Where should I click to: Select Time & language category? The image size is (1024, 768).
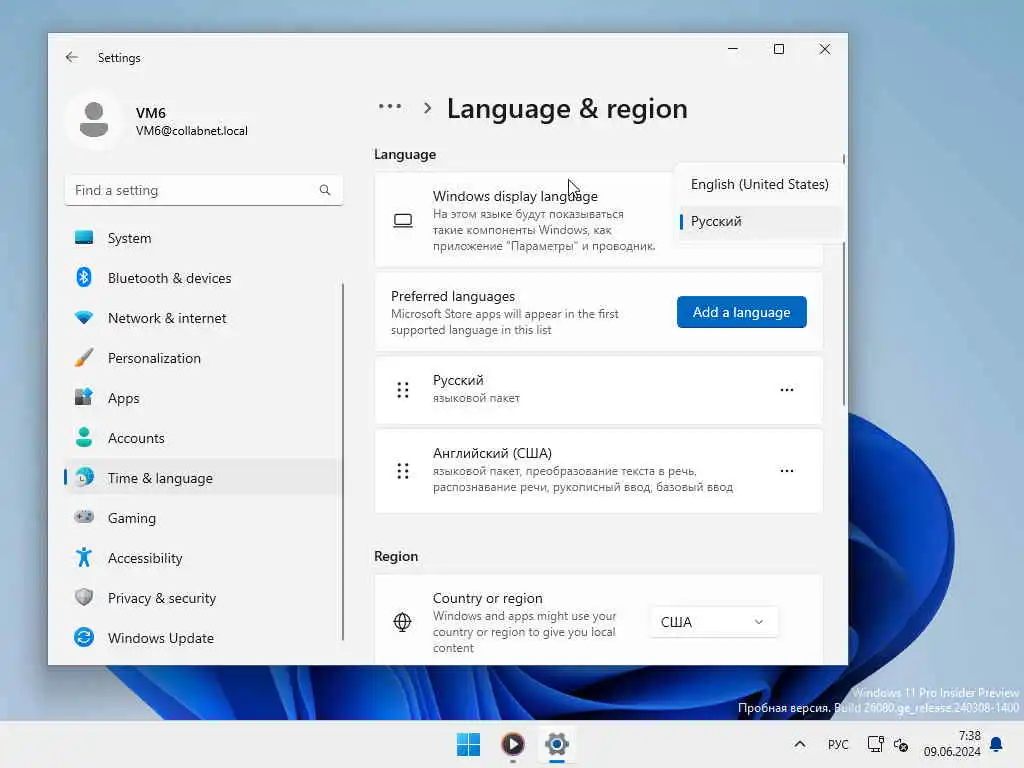click(204, 477)
